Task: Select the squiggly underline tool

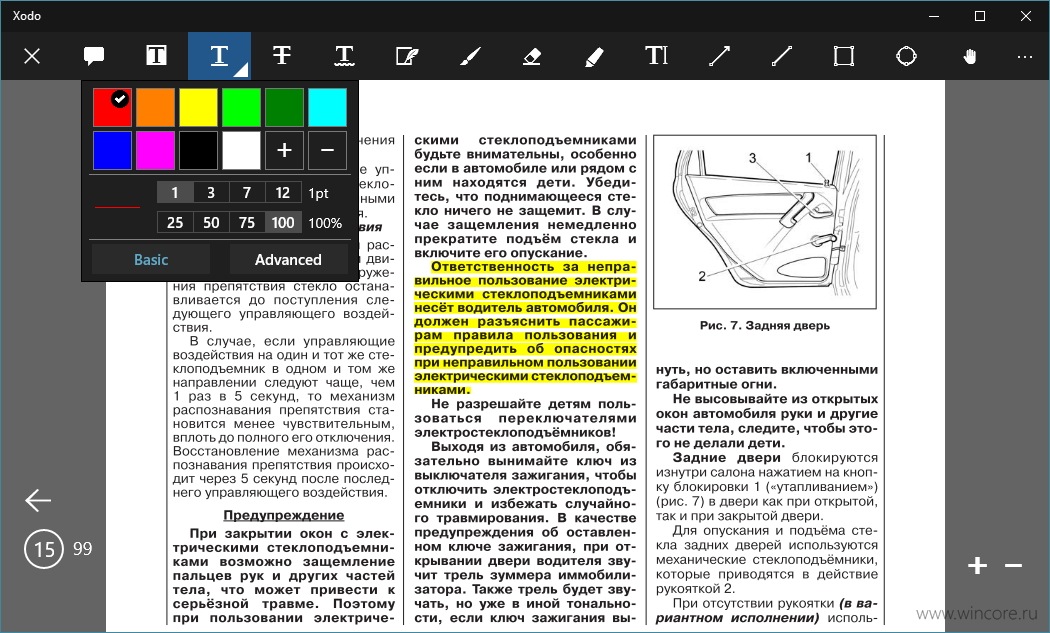Action: (344, 56)
